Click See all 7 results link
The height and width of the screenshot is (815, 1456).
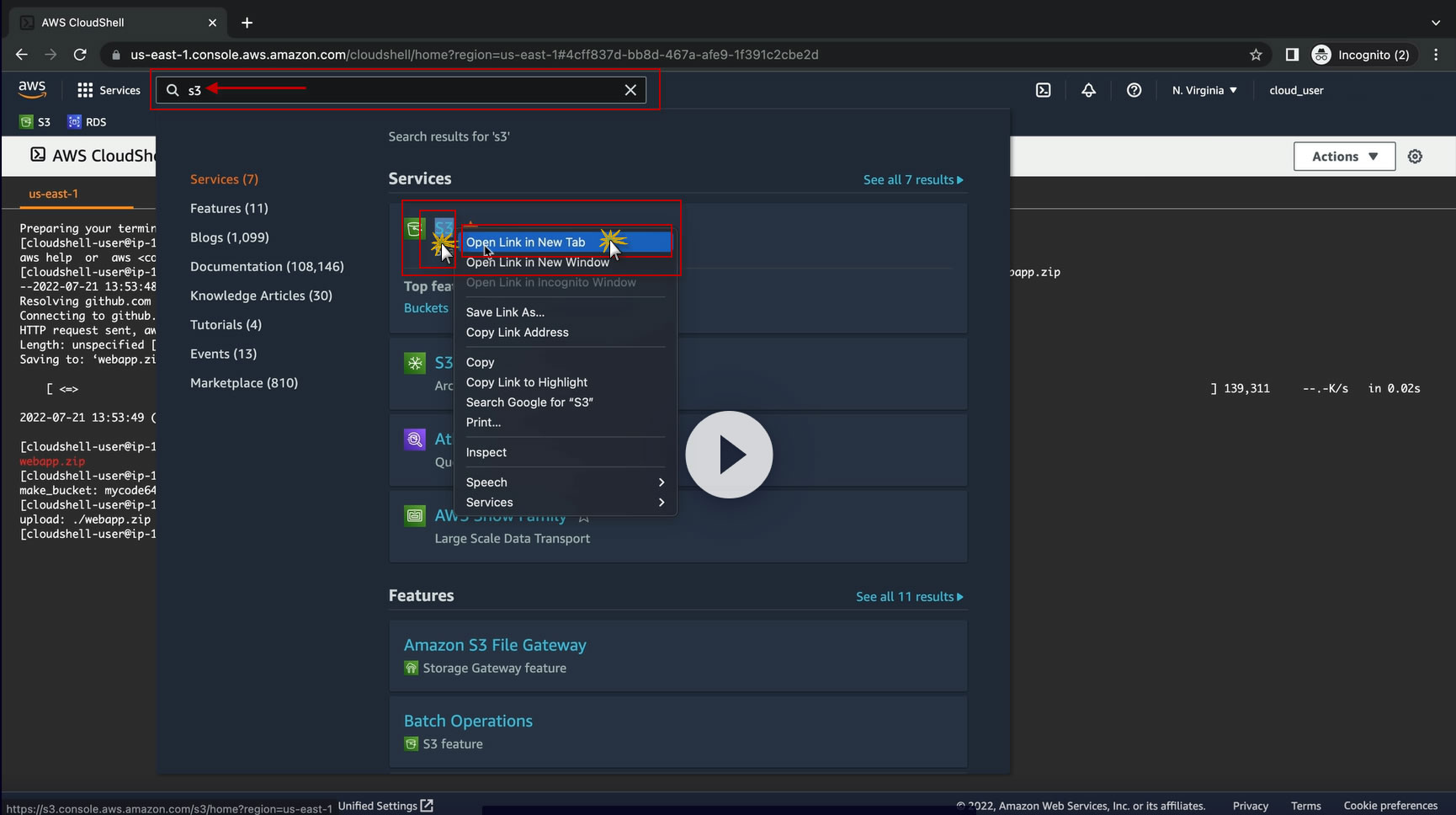(913, 180)
